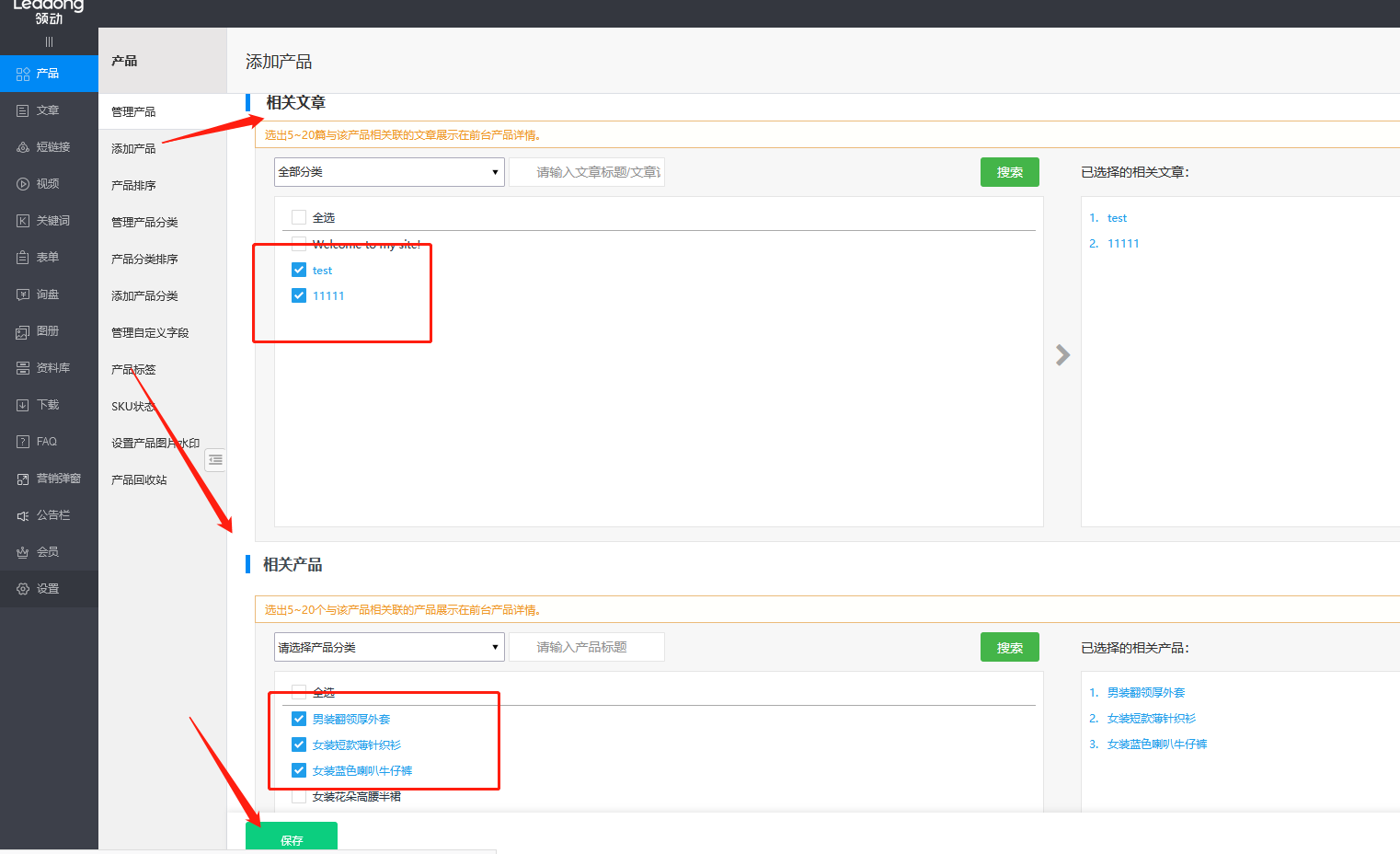The image size is (1400, 854).
Task: Uncheck the test article checkbox
Action: click(x=299, y=270)
